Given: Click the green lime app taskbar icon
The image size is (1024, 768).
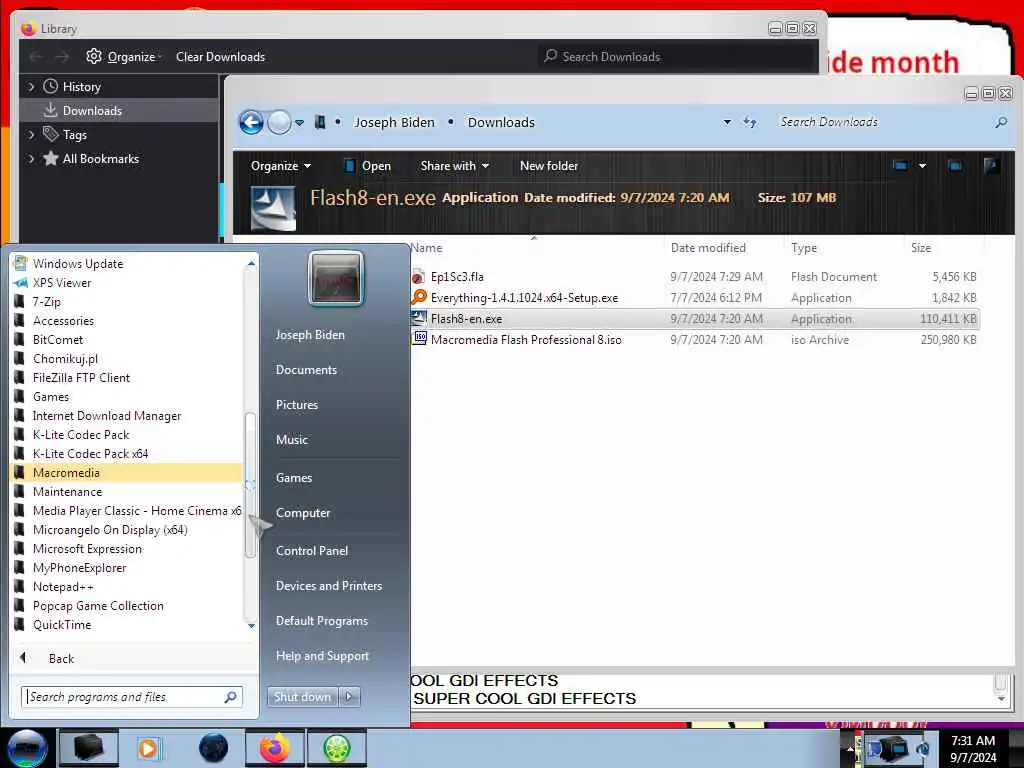Looking at the screenshot, I should point(336,748).
